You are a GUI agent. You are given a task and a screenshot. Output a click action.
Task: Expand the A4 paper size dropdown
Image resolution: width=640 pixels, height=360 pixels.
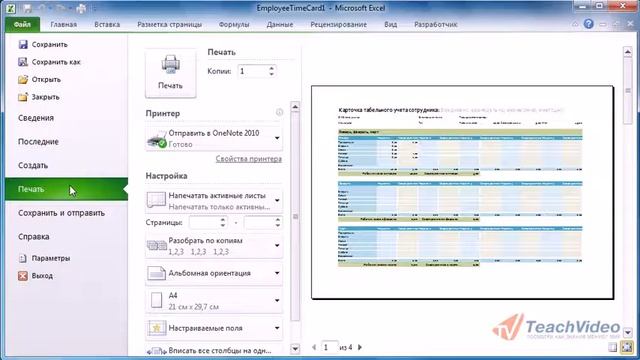pos(214,301)
